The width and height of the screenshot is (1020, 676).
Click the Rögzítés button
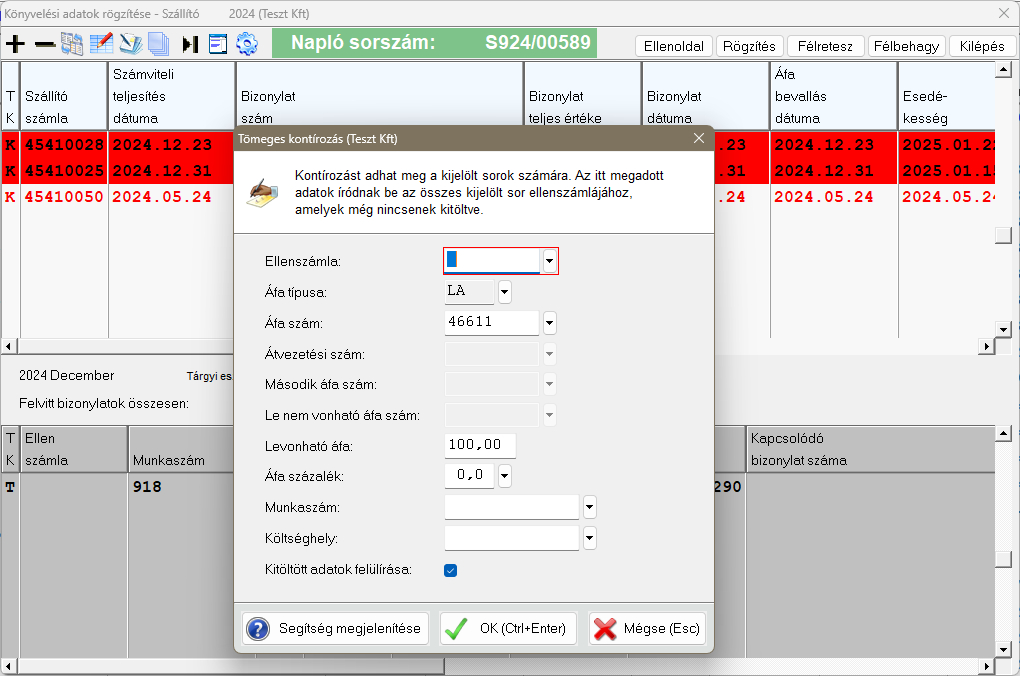point(749,46)
